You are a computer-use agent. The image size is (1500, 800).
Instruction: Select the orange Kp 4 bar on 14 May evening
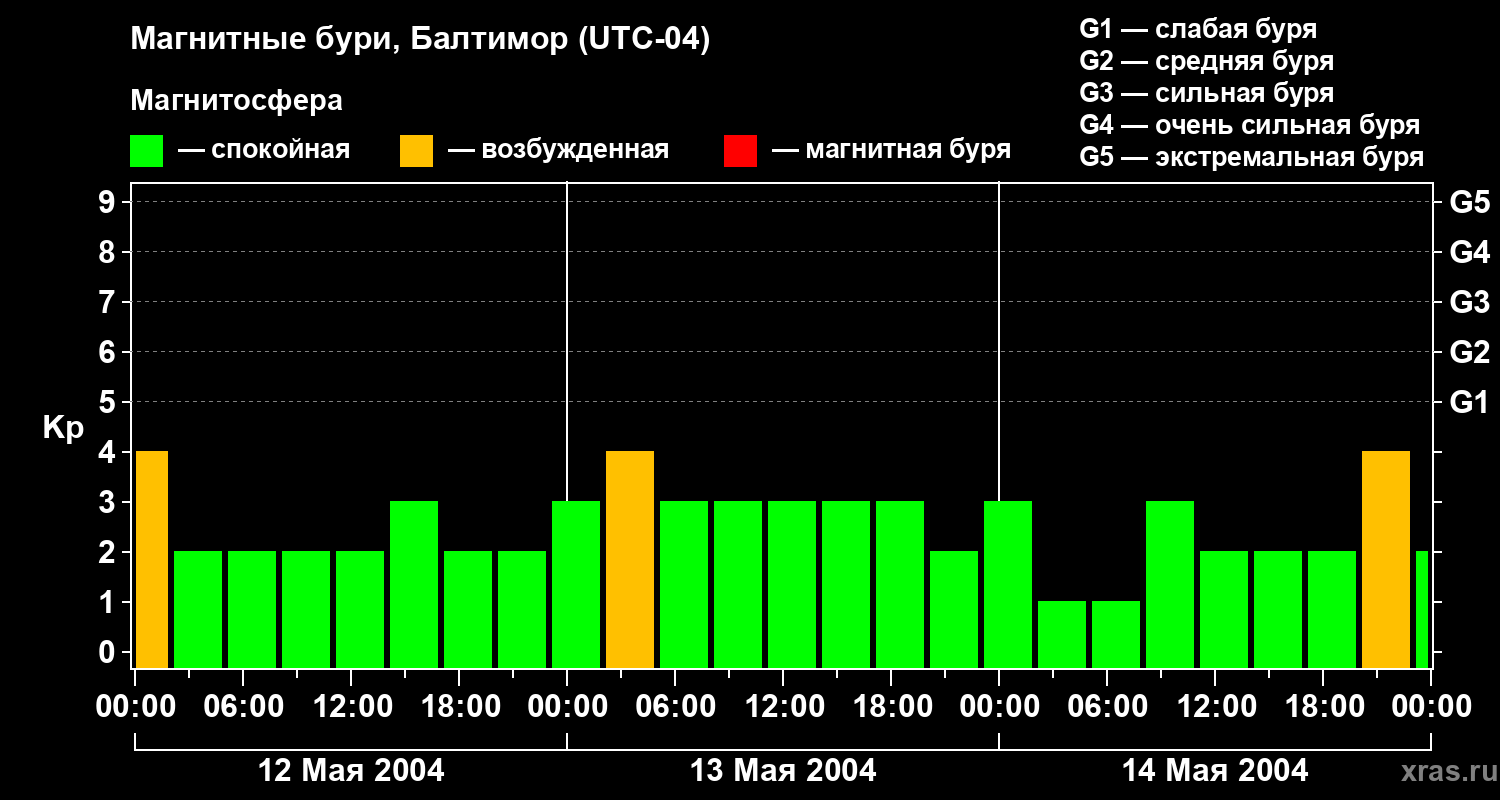click(1386, 559)
